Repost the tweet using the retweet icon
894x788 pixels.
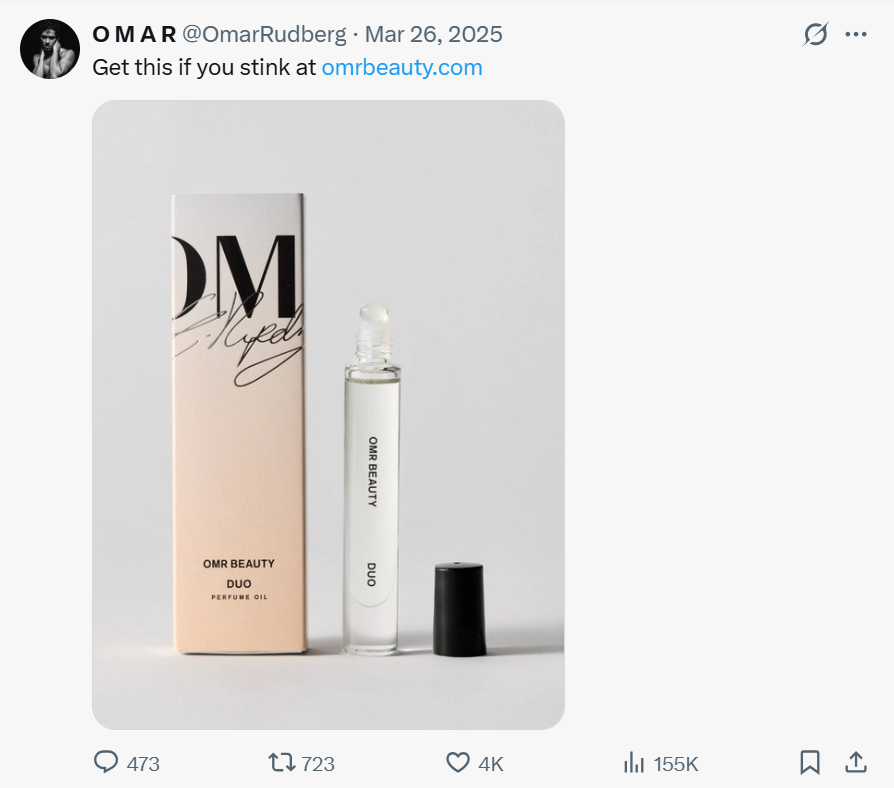pyautogui.click(x=281, y=762)
